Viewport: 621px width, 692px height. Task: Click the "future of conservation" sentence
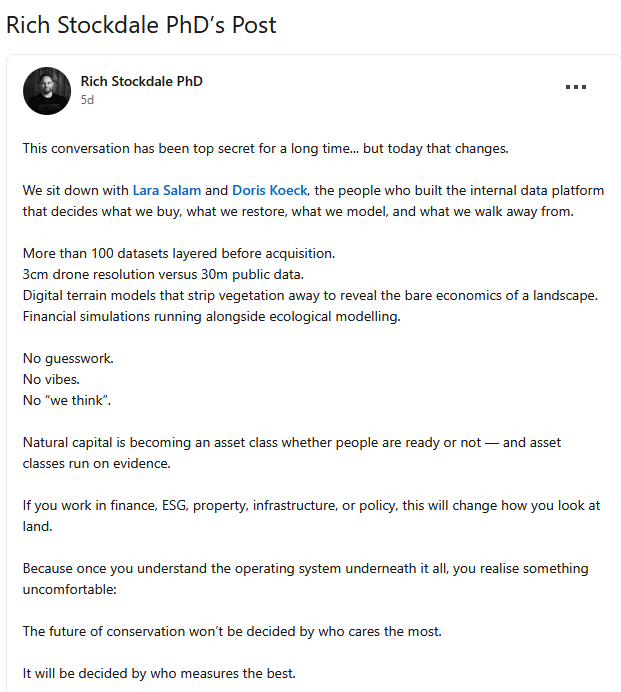click(229, 631)
